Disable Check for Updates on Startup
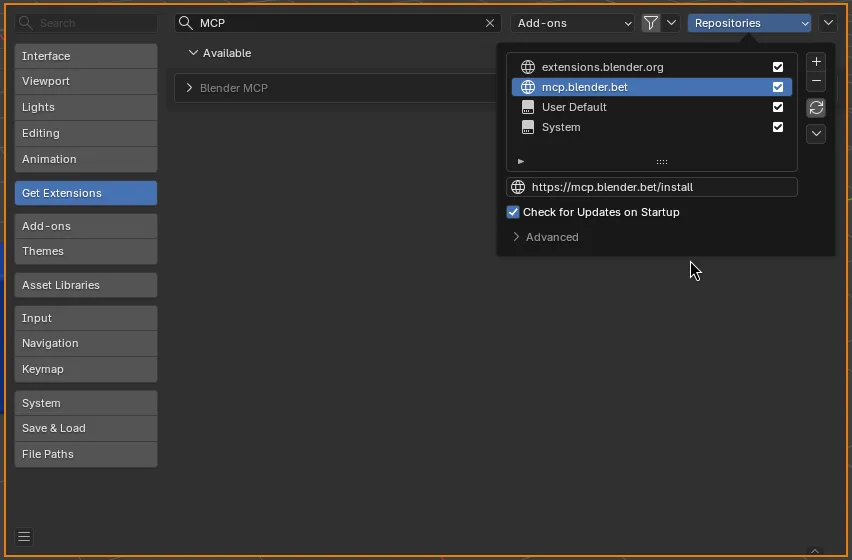The width and height of the screenshot is (852, 560). tap(513, 212)
